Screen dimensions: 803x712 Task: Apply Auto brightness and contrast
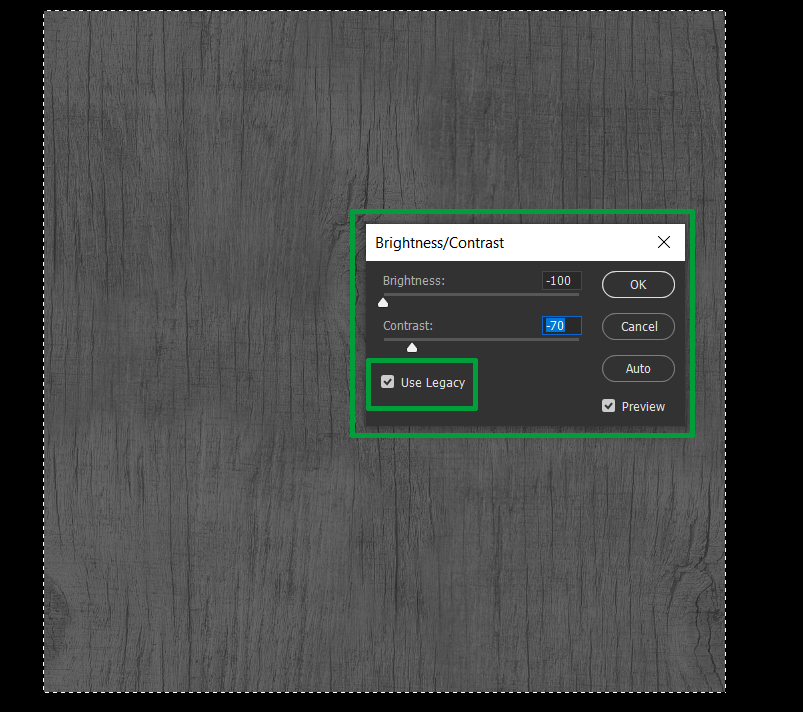638,368
